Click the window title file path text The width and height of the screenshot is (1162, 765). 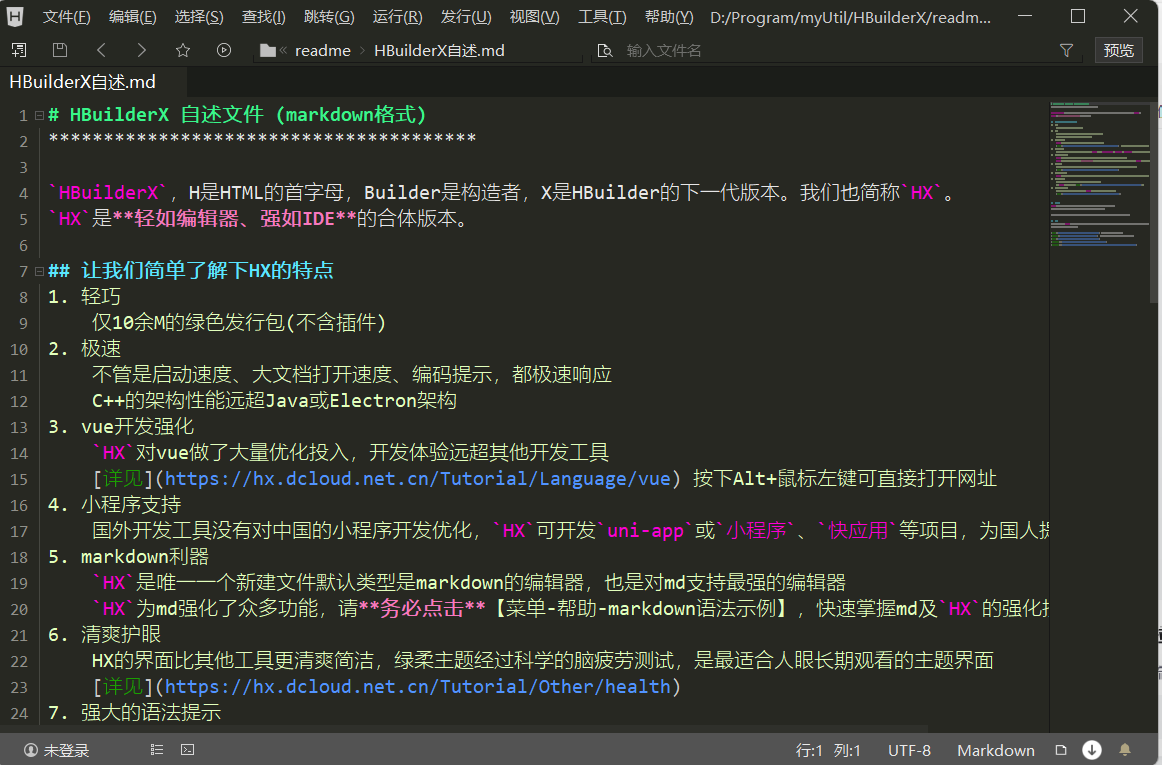tap(850, 16)
